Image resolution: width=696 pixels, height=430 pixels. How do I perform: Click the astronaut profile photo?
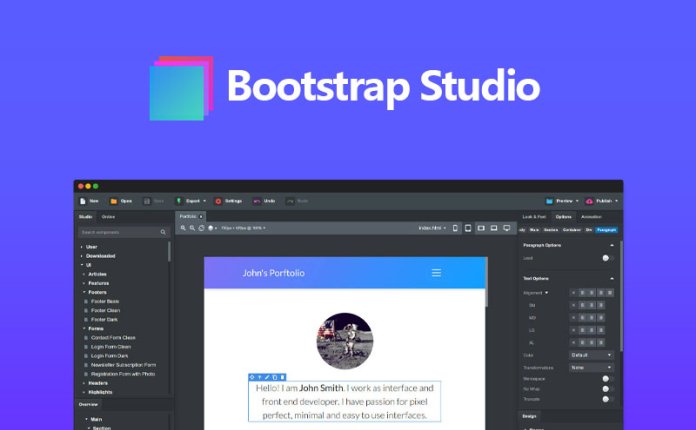[x=344, y=341]
